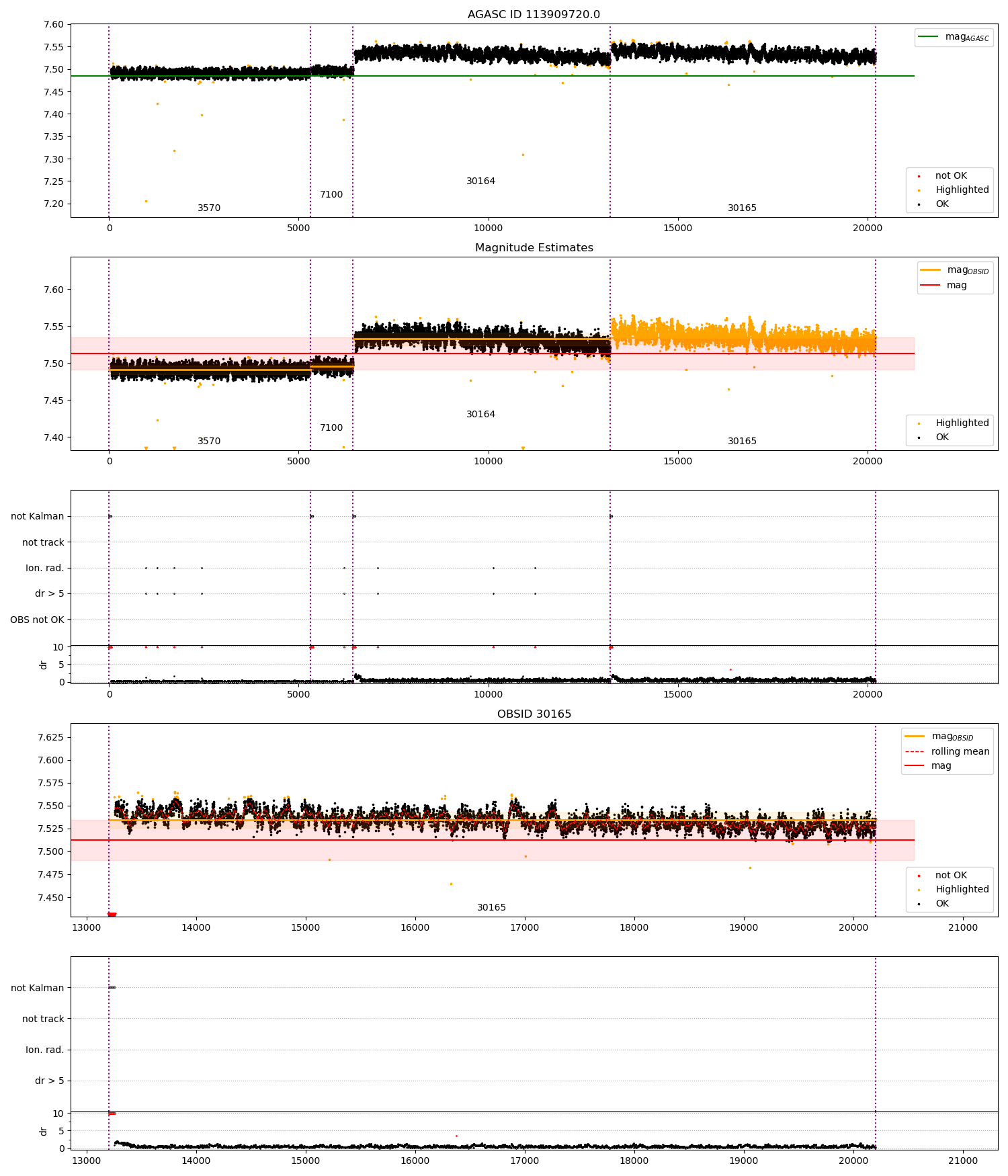Click the "30164" label in Magnitude Estimates plot

[x=481, y=415]
